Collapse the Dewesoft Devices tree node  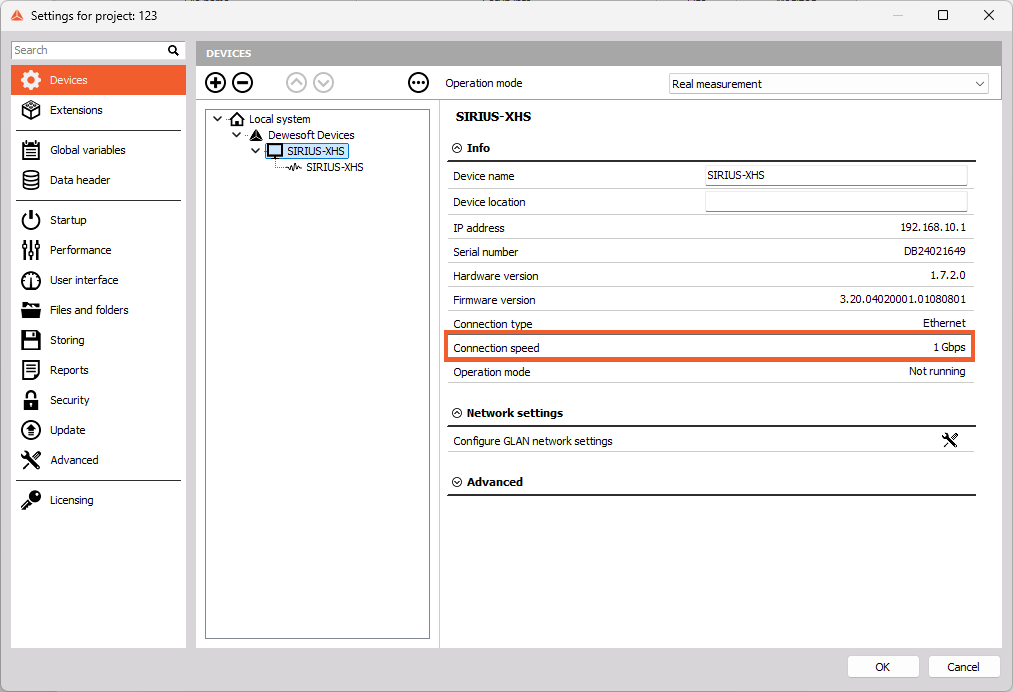(236, 135)
